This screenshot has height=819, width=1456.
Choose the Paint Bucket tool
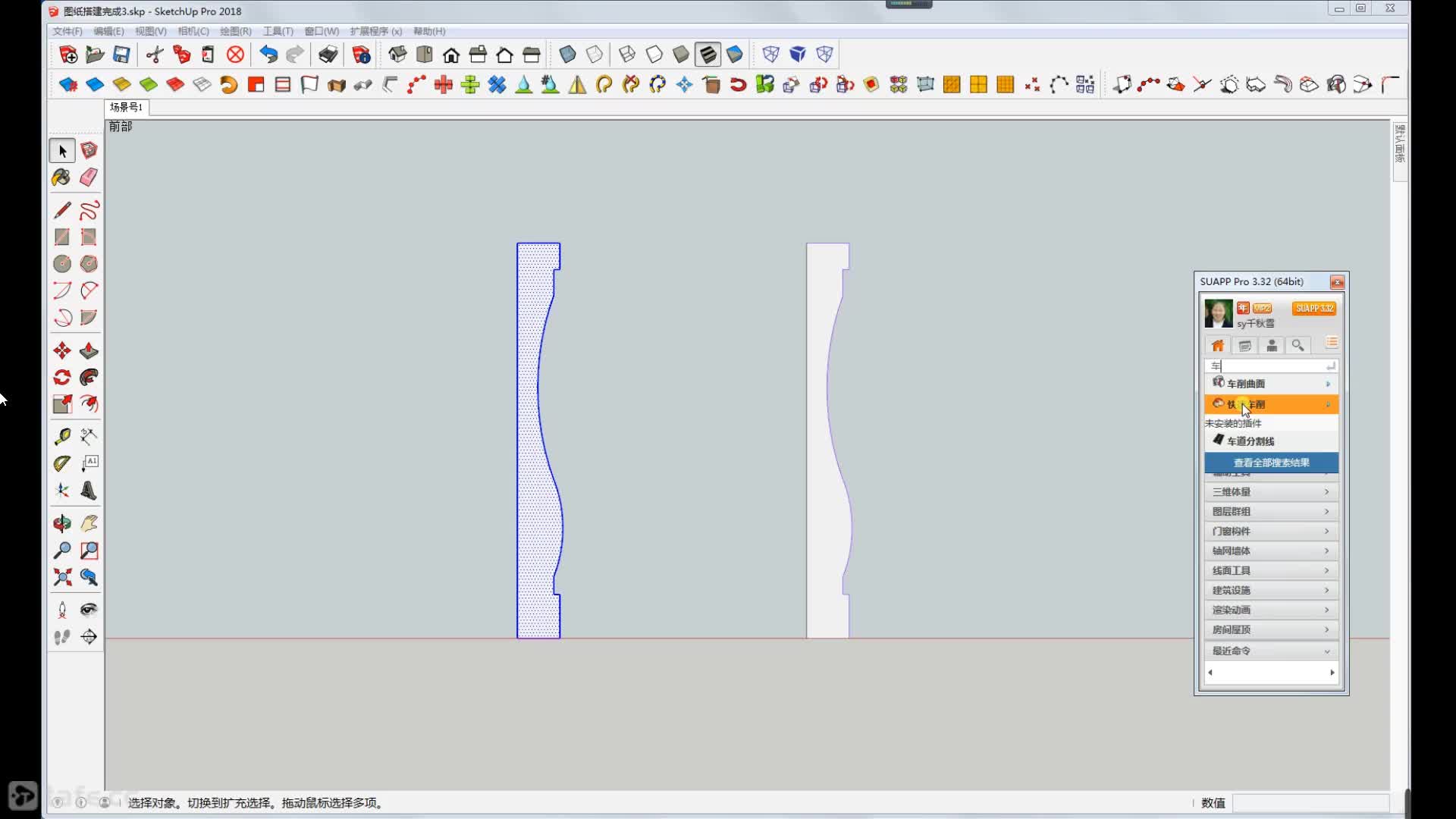(x=62, y=177)
